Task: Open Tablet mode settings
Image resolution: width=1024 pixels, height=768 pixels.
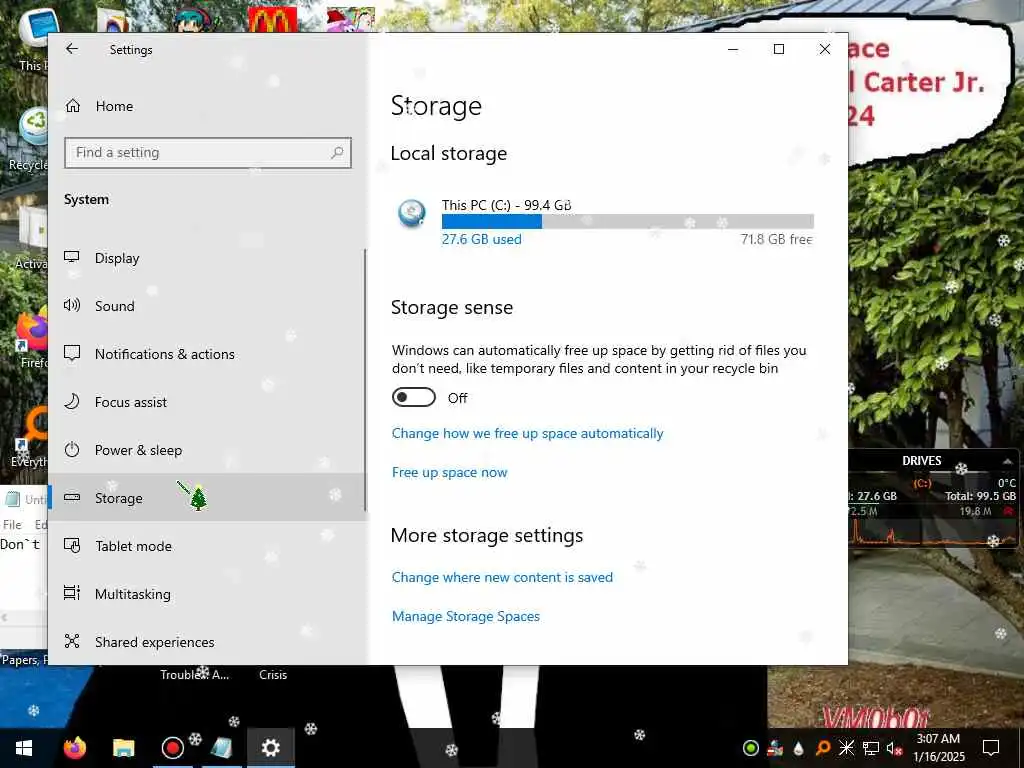Action: 208,546
